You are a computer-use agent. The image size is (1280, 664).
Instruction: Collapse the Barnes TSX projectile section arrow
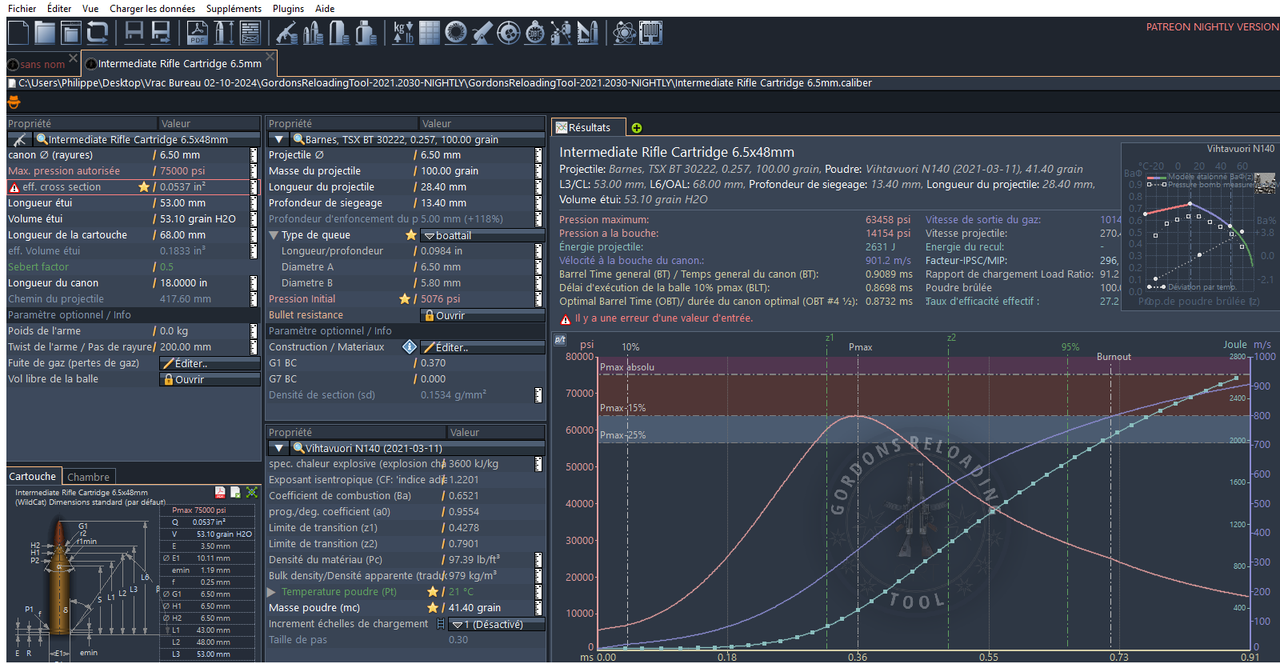(281, 140)
